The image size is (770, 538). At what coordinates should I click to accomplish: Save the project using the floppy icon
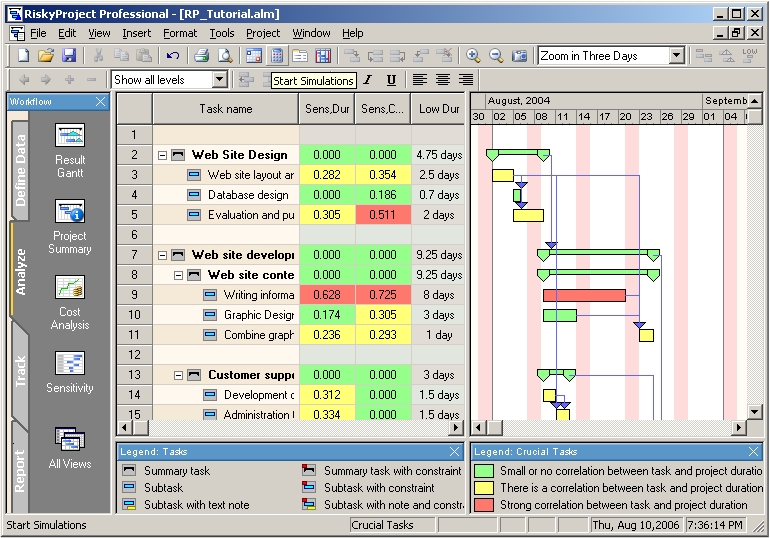coord(69,55)
